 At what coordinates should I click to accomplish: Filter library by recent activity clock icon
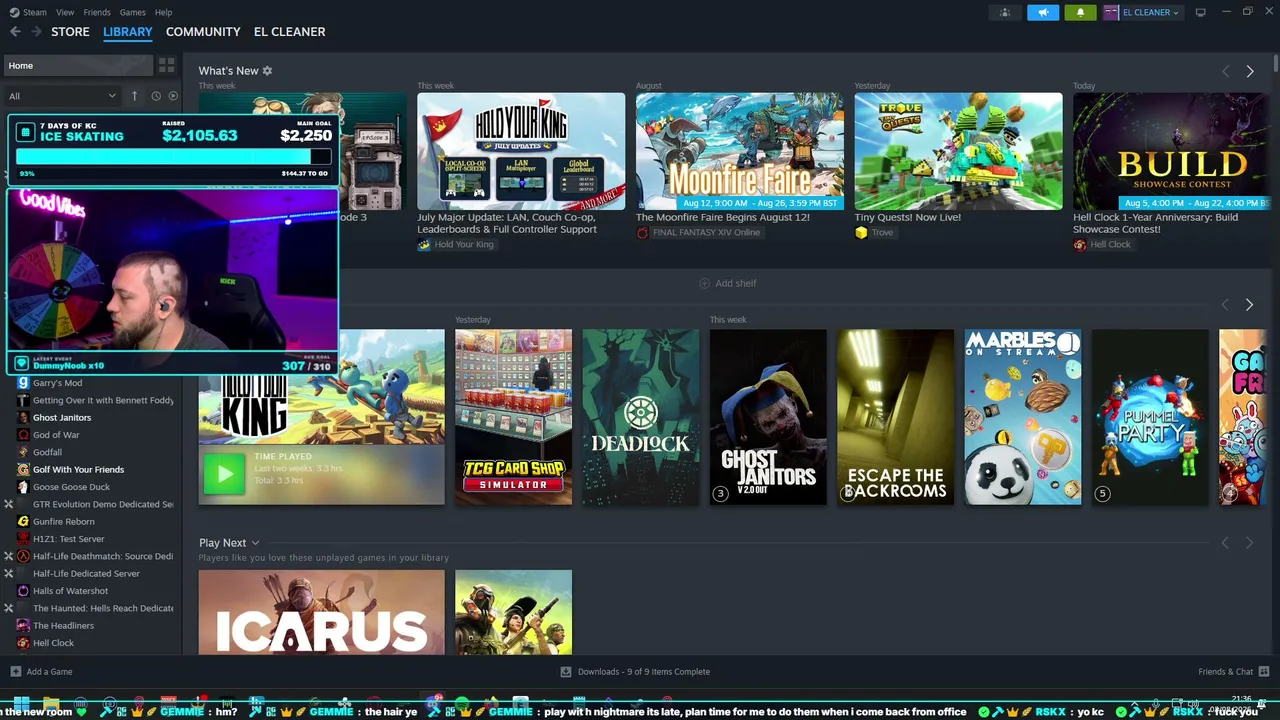[156, 96]
